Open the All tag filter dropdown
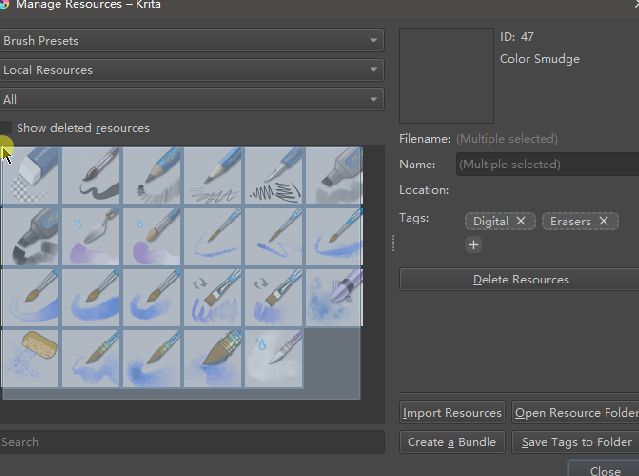Viewport: 639px width, 476px height. [x=192, y=99]
